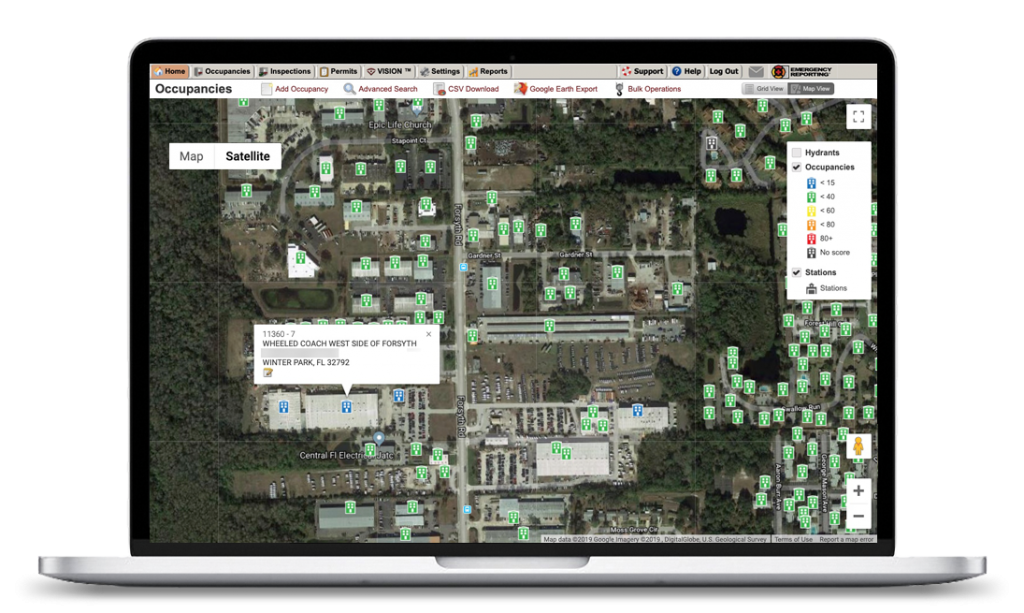Viewport: 1024px width, 613px height.
Task: Click the orange '< 80' legend icon
Action: pos(811,225)
